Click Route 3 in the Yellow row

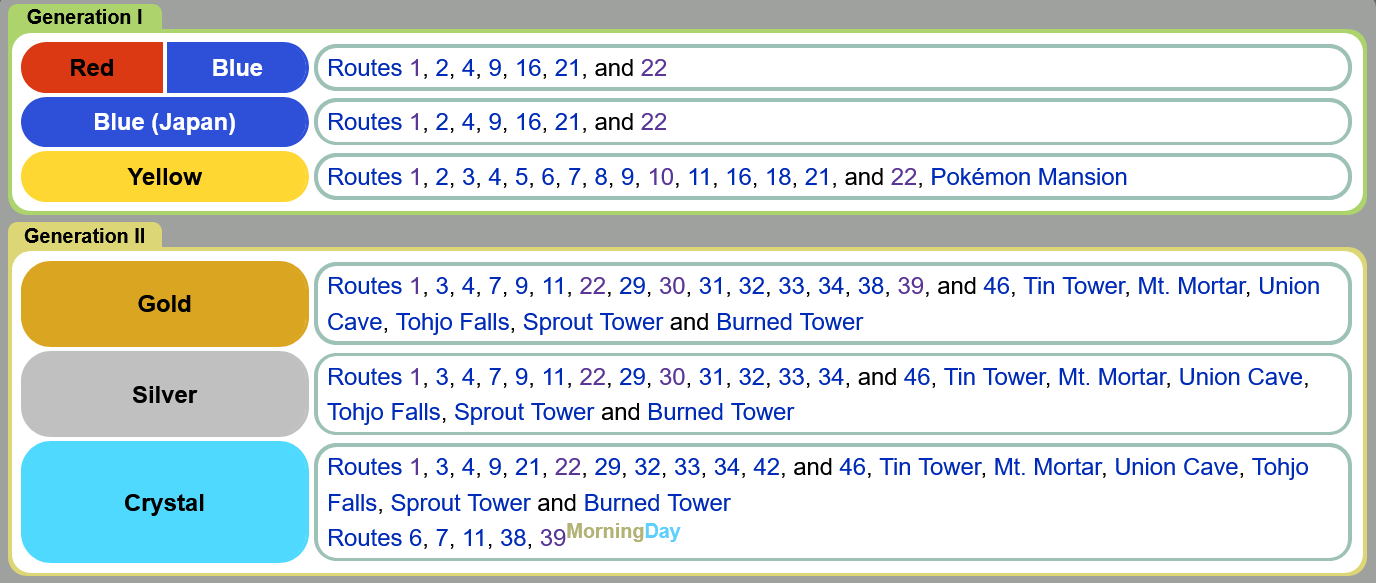tap(468, 177)
